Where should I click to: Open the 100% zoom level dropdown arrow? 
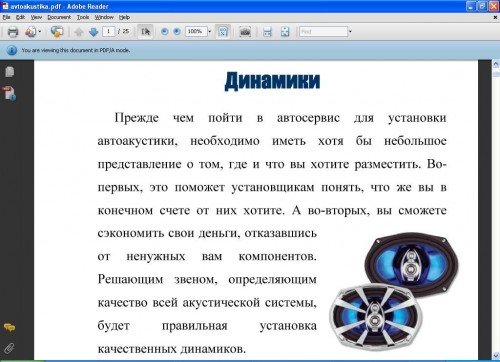(x=210, y=32)
